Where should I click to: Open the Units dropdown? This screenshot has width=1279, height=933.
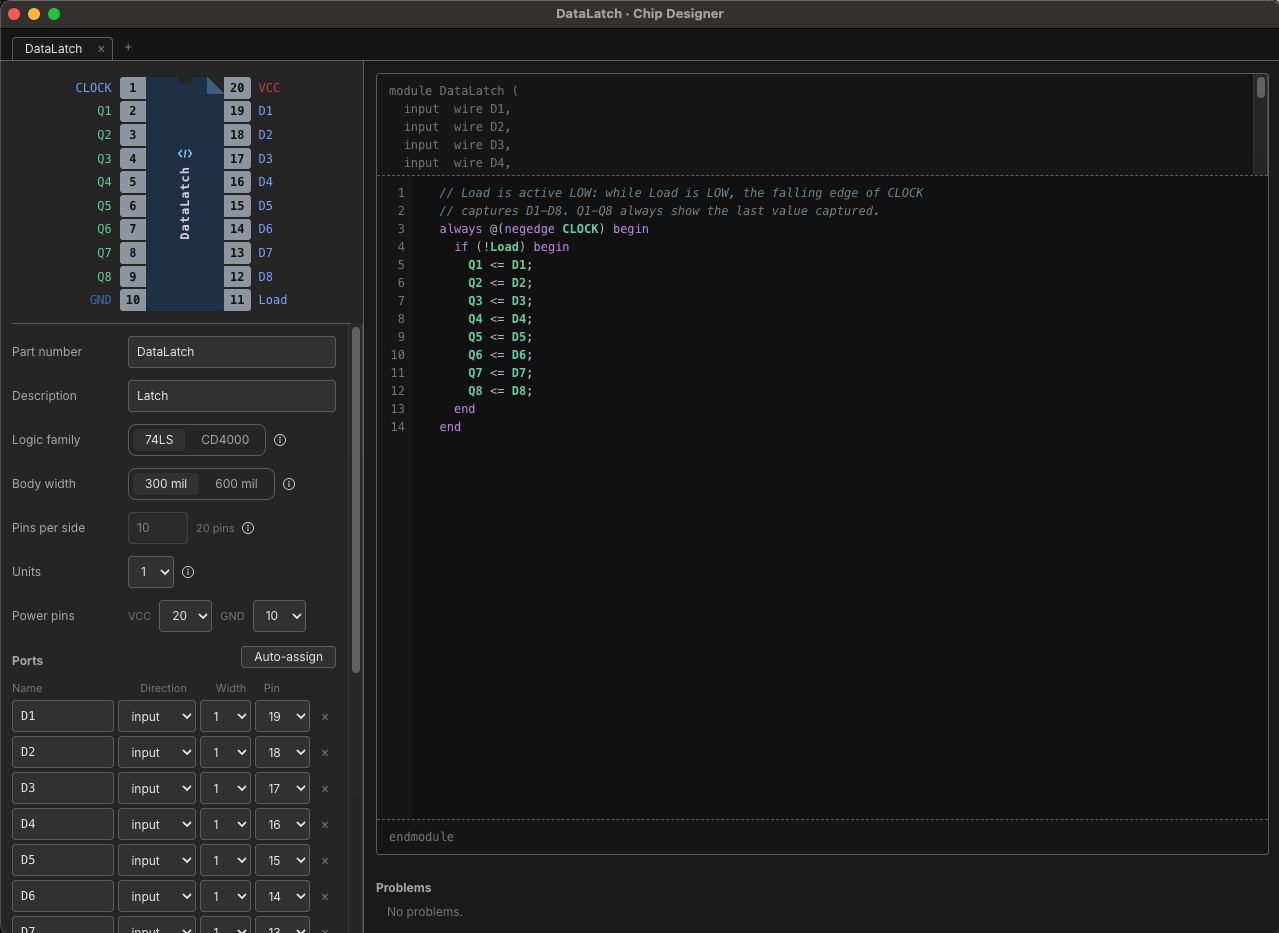pos(151,572)
